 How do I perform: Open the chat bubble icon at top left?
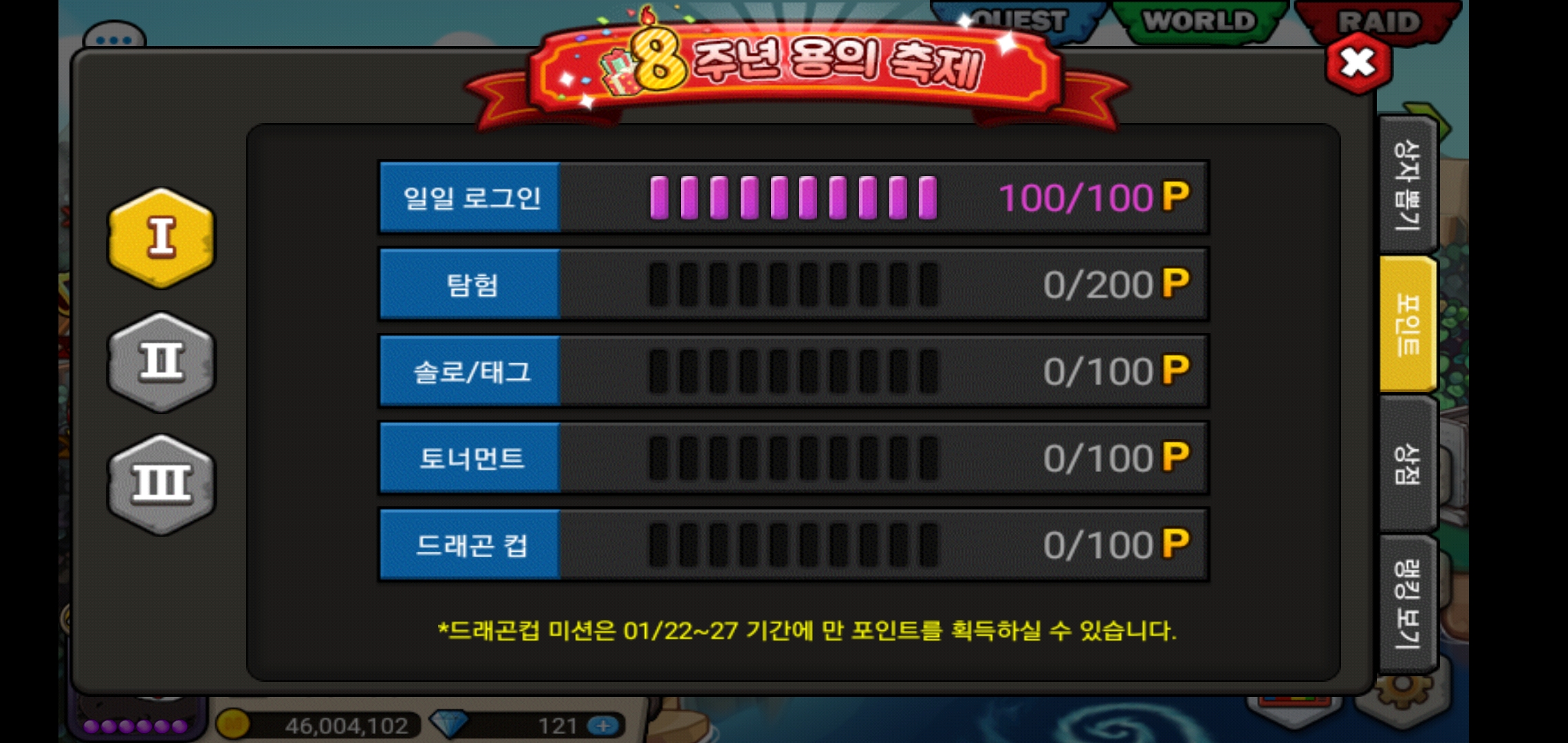coord(114,39)
